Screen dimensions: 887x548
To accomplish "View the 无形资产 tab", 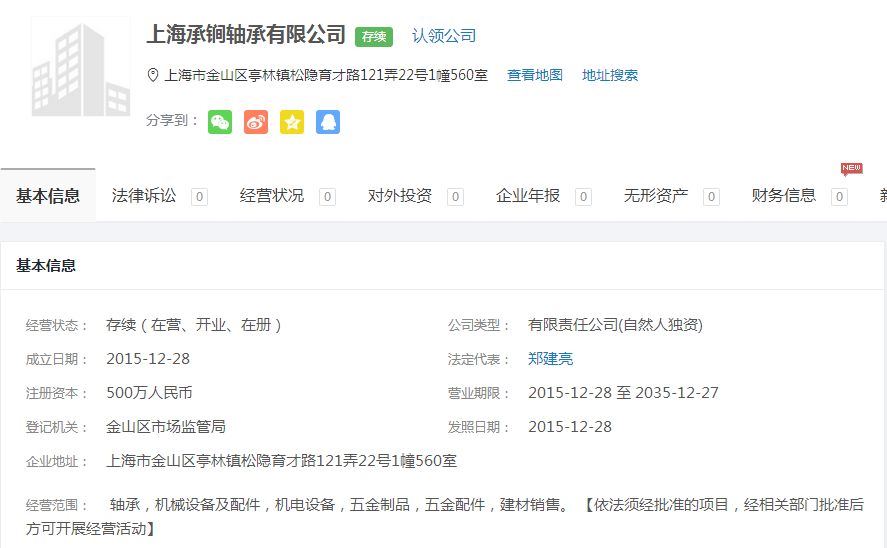I will pyautogui.click(x=656, y=196).
